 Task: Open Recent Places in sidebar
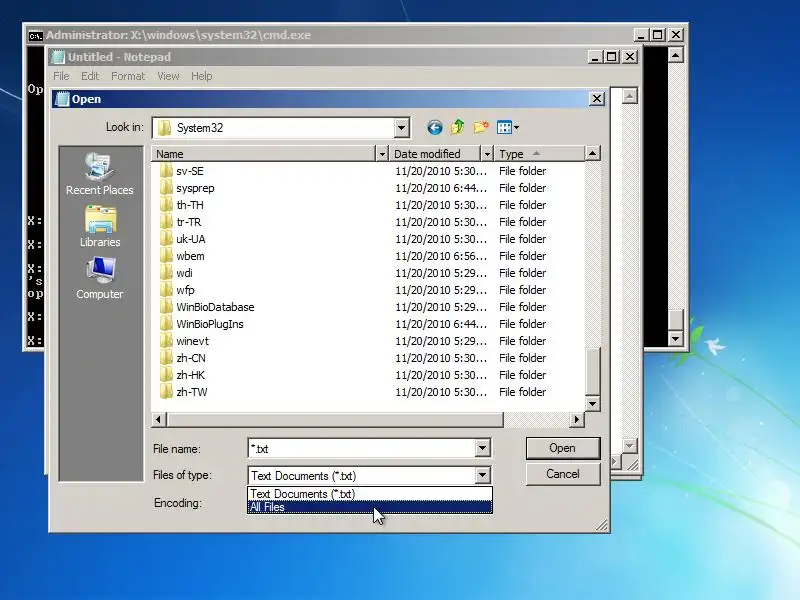tap(100, 174)
